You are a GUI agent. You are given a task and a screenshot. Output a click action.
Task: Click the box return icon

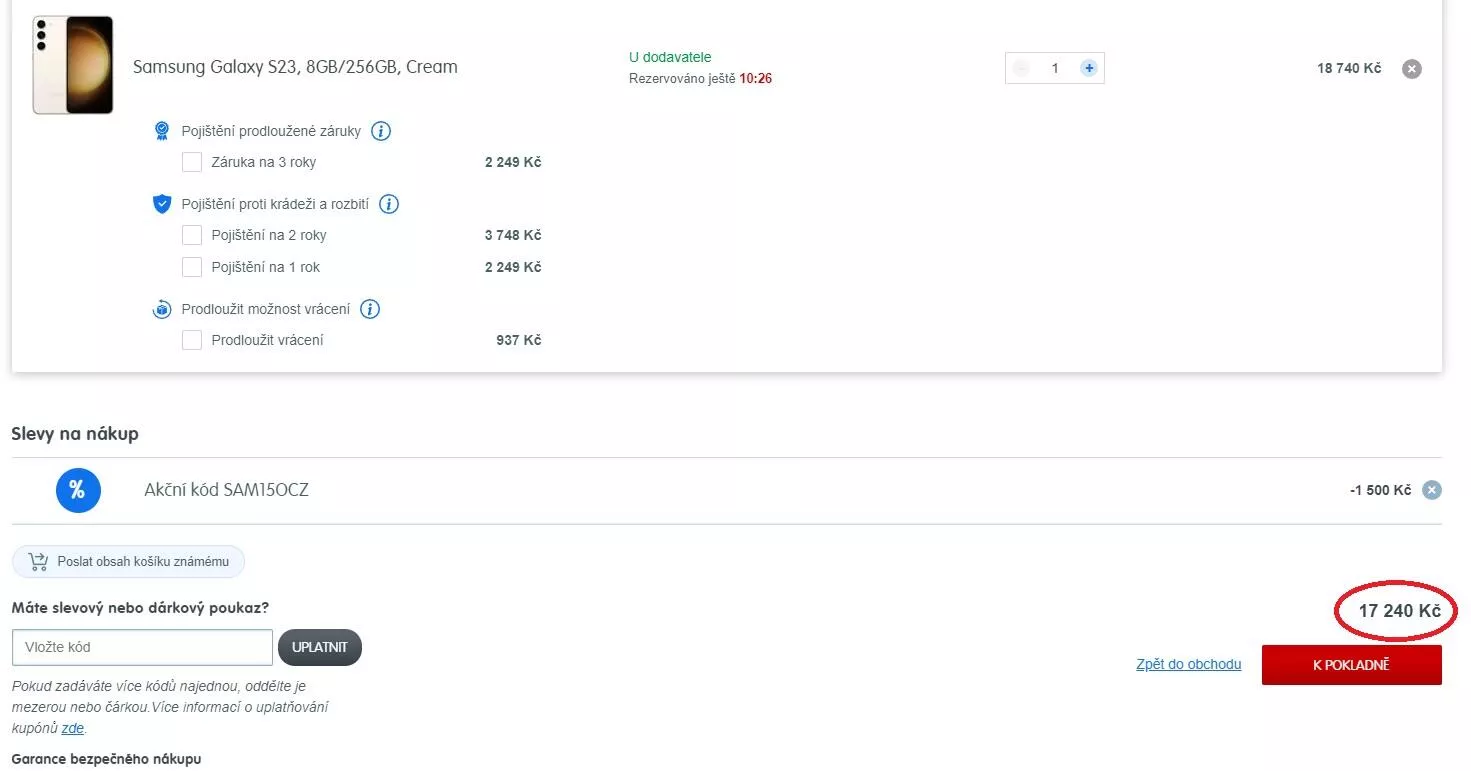point(162,309)
